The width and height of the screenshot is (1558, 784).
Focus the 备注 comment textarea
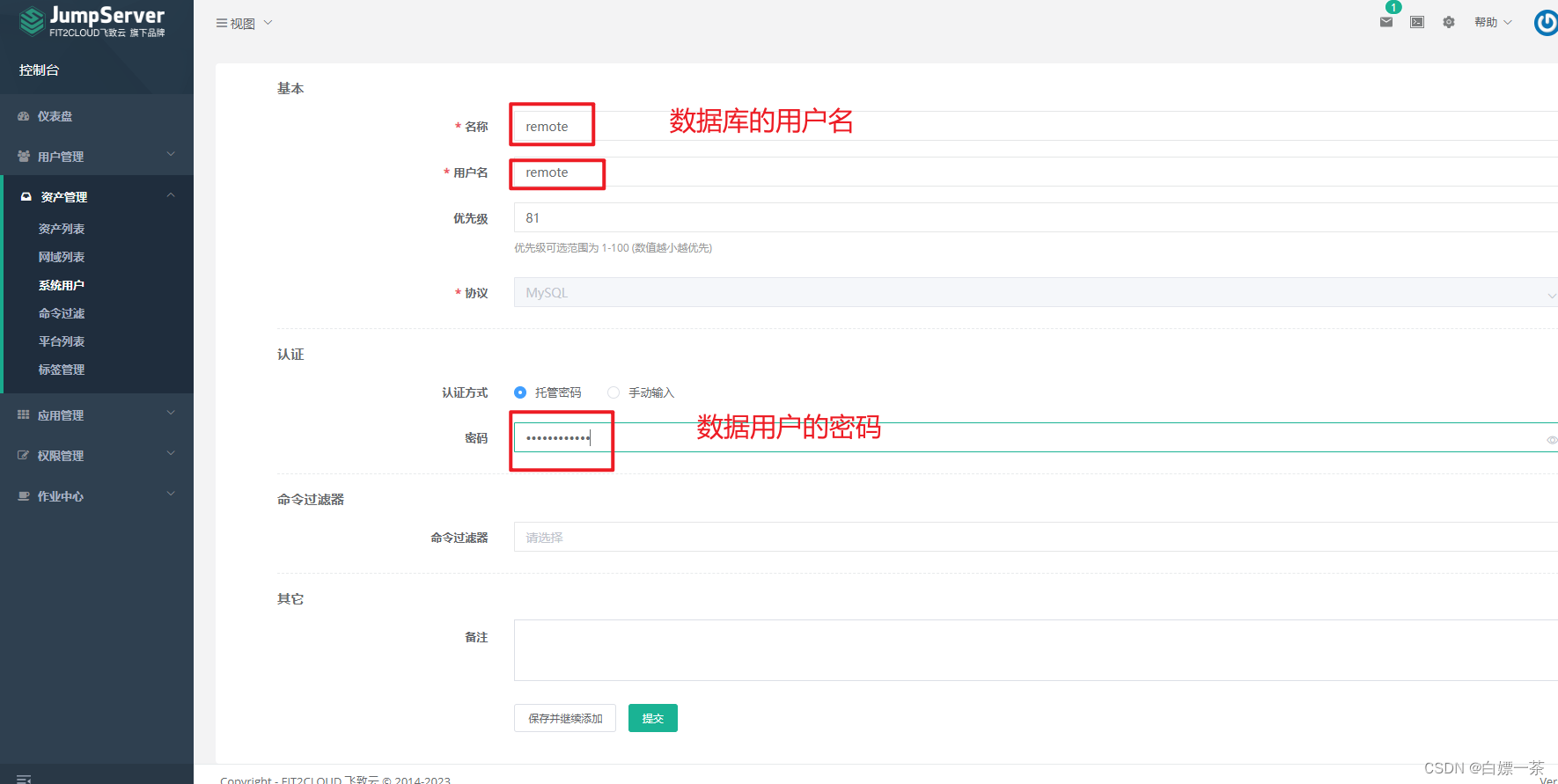tap(1036, 650)
